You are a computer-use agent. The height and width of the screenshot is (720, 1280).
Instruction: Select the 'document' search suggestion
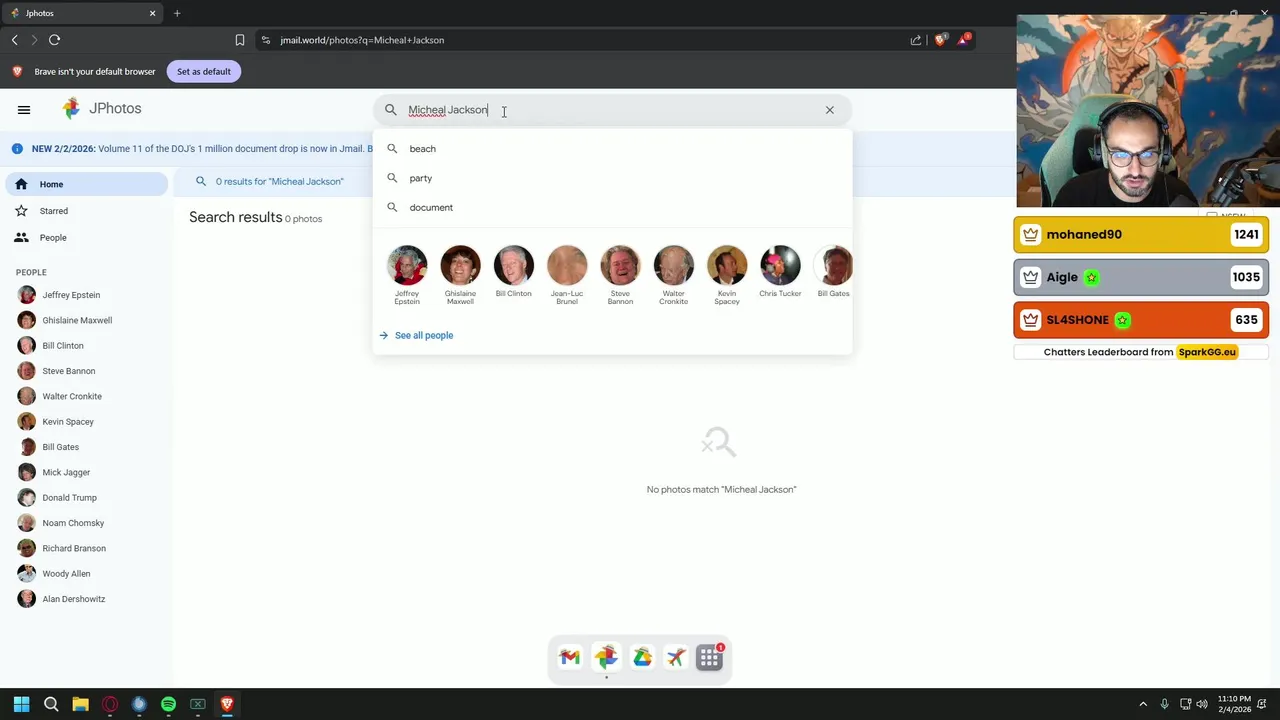(x=612, y=207)
